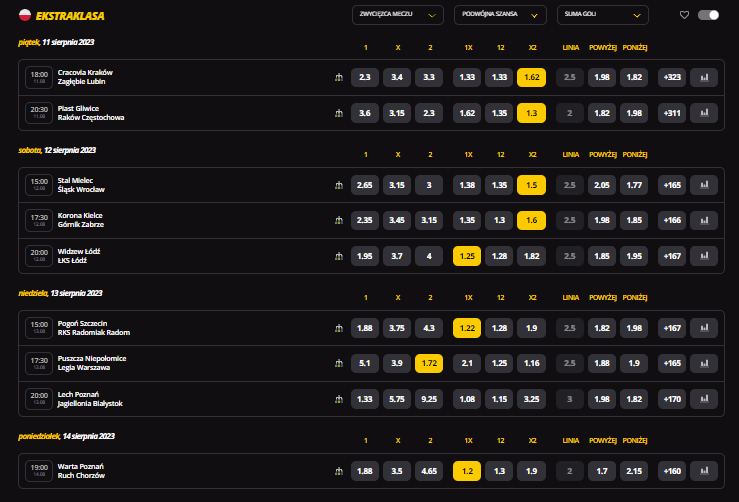739x502 pixels.
Task: Open statistics icon for Puszcza Niepołomice match
Action: [704, 363]
